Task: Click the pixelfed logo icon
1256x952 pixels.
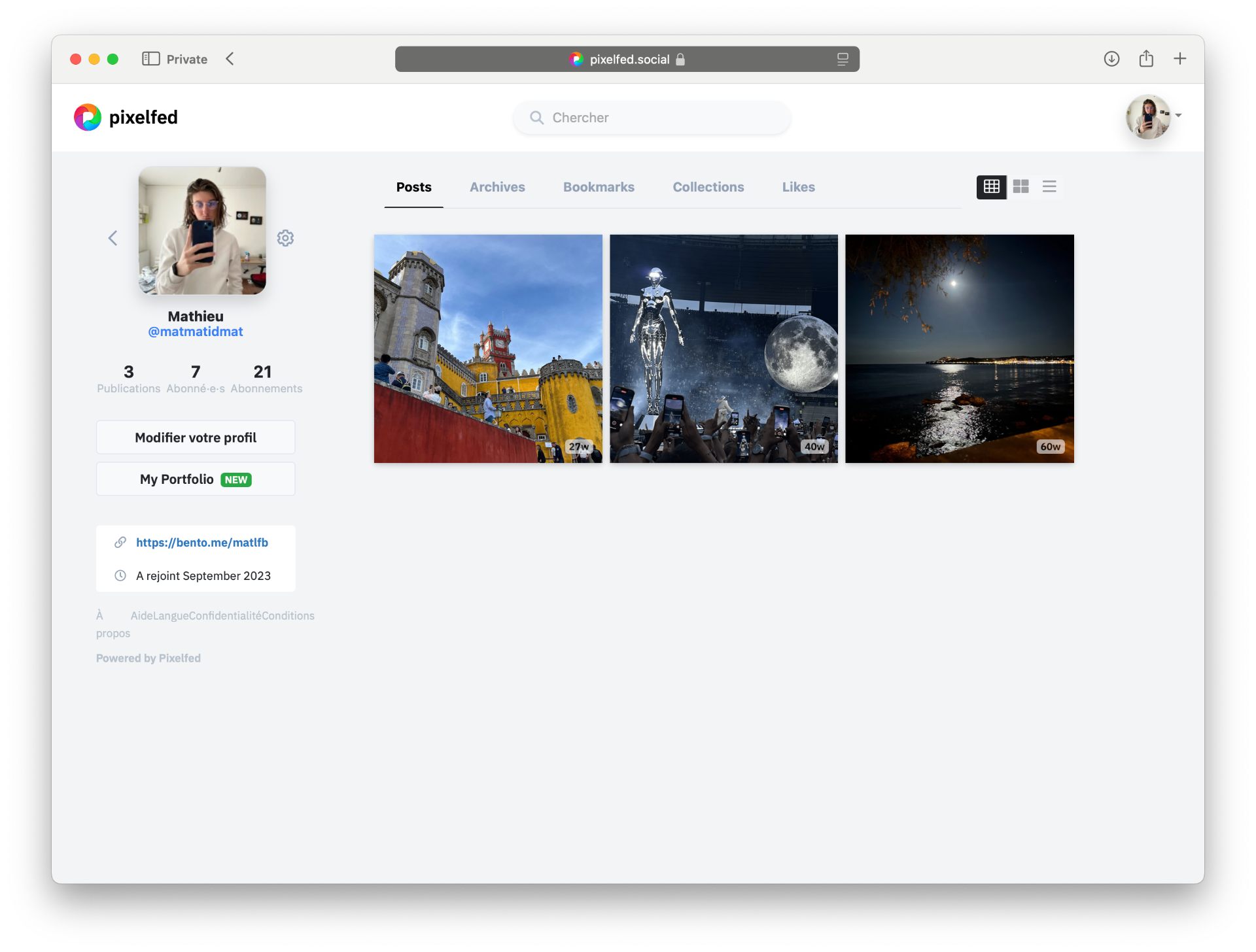Action: point(88,118)
